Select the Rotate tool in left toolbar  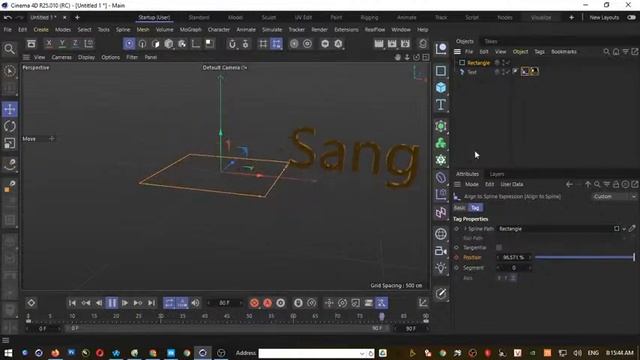9,126
